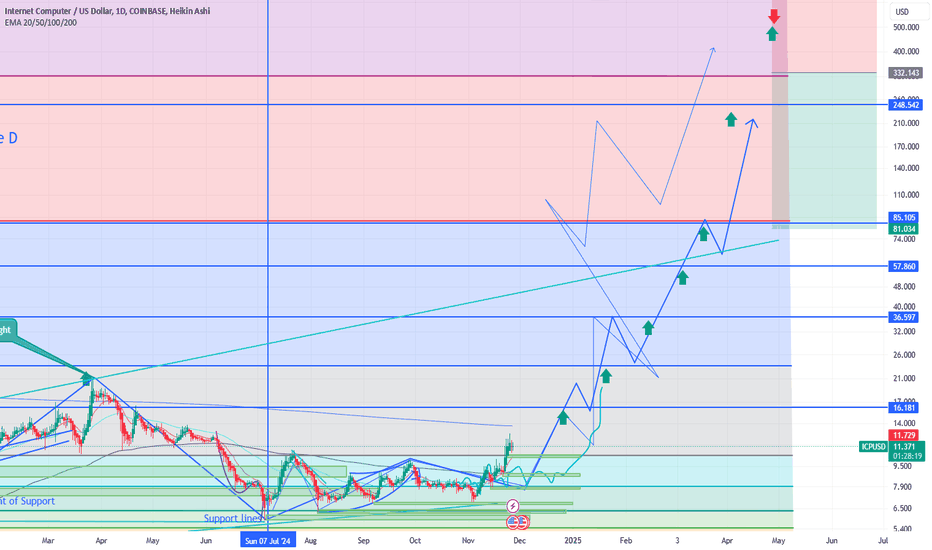The height and width of the screenshot is (550, 932).
Task: Click the 500.000 price axis value
Action: pyautogui.click(x=906, y=27)
